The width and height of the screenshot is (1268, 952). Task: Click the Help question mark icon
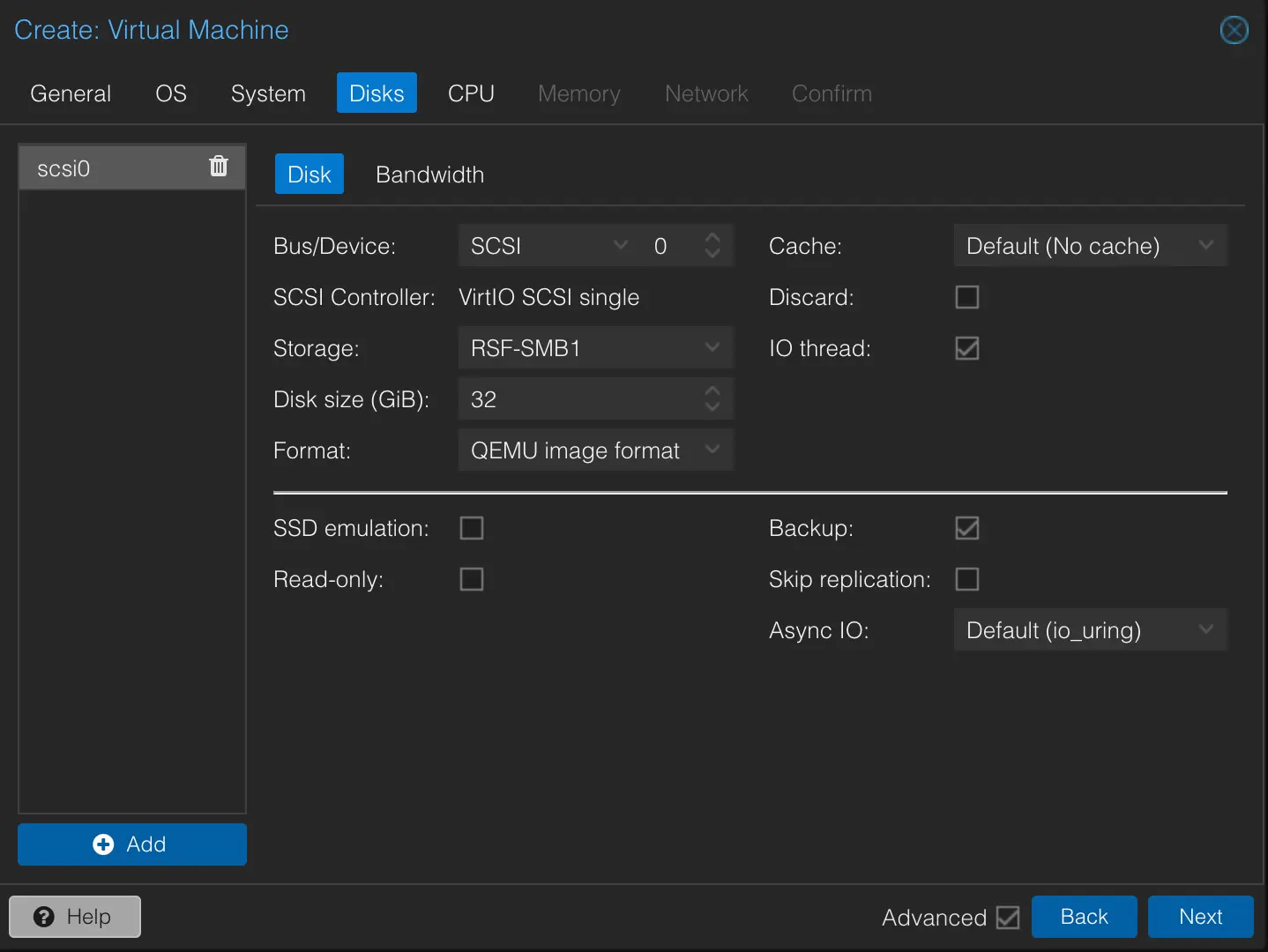point(45,917)
